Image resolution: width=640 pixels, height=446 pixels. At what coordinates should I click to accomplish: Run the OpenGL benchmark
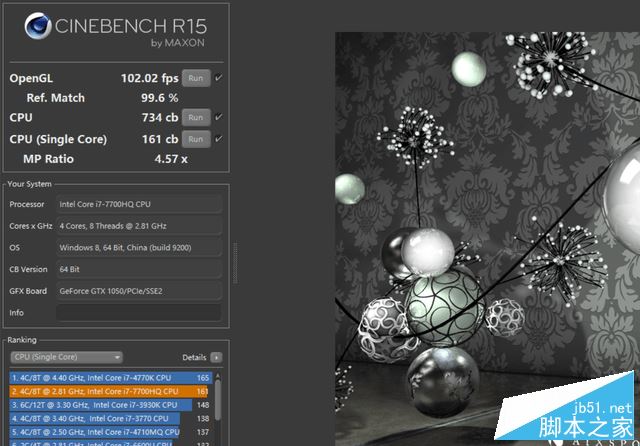click(196, 78)
